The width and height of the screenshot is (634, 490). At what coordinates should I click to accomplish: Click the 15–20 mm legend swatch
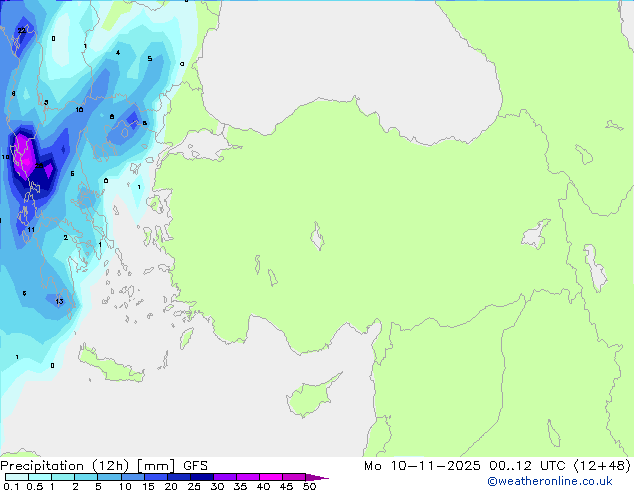click(155, 477)
